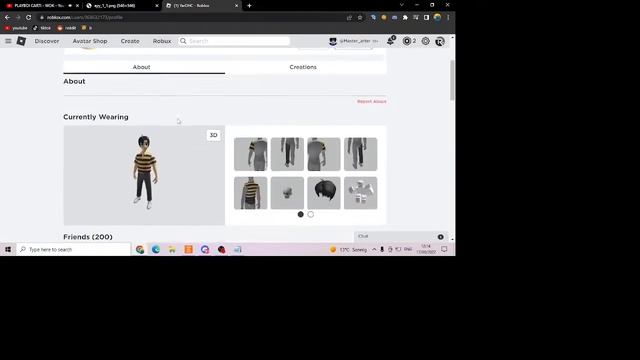This screenshot has height=360, width=640.
Task: Open File Explorer from the taskbar
Action: point(172,249)
